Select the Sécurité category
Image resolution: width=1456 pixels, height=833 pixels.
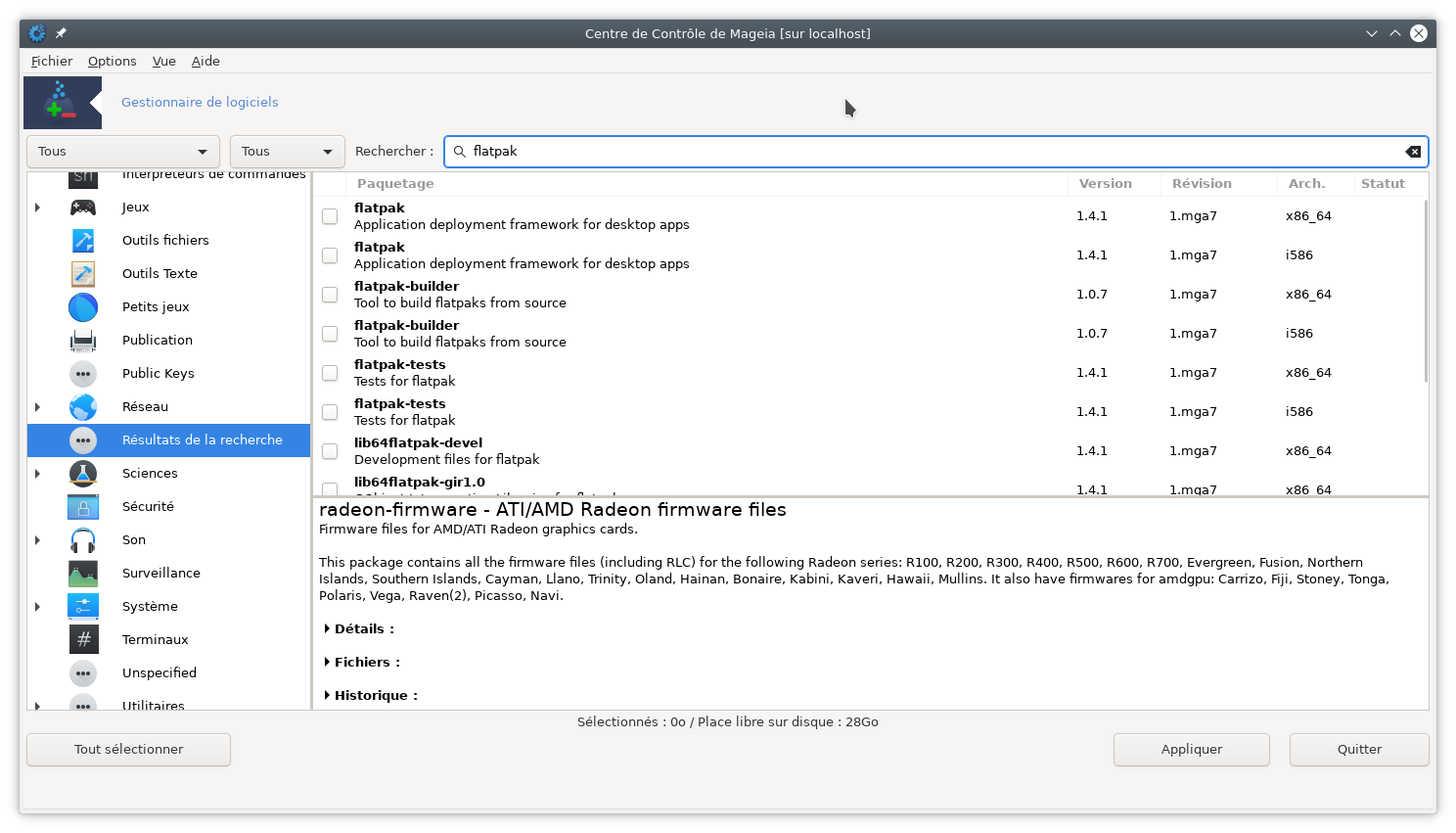(x=168, y=507)
